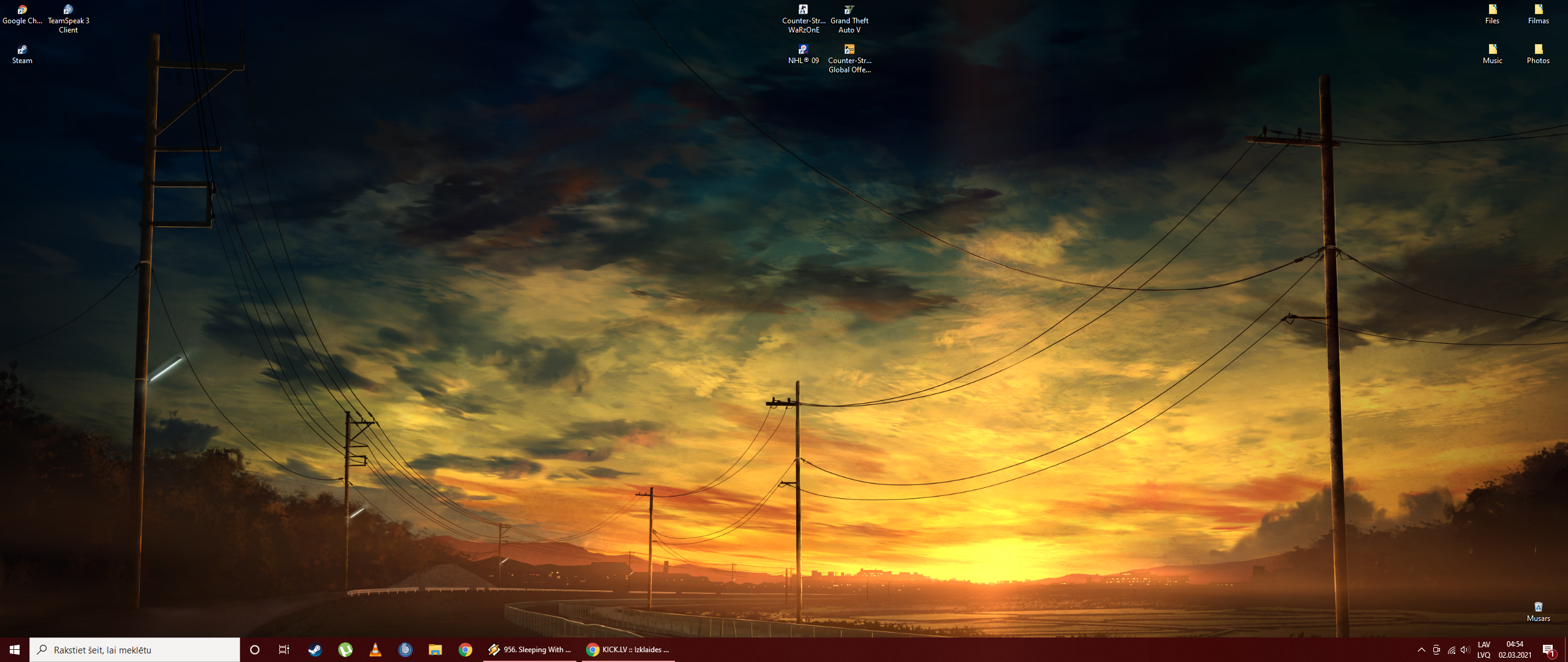Select the Grand Theft Auto V desktop shortcut
This screenshot has width=1568, height=662.
(850, 19)
